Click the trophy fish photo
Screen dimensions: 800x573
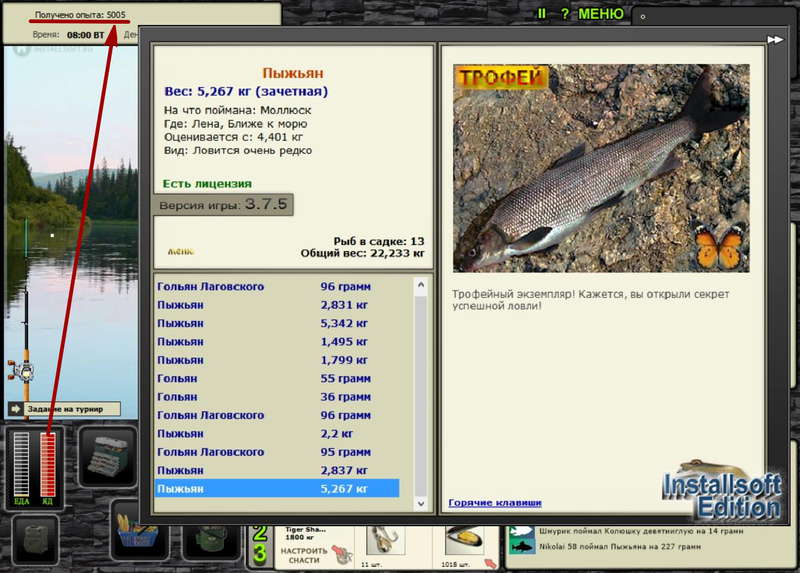coord(601,168)
